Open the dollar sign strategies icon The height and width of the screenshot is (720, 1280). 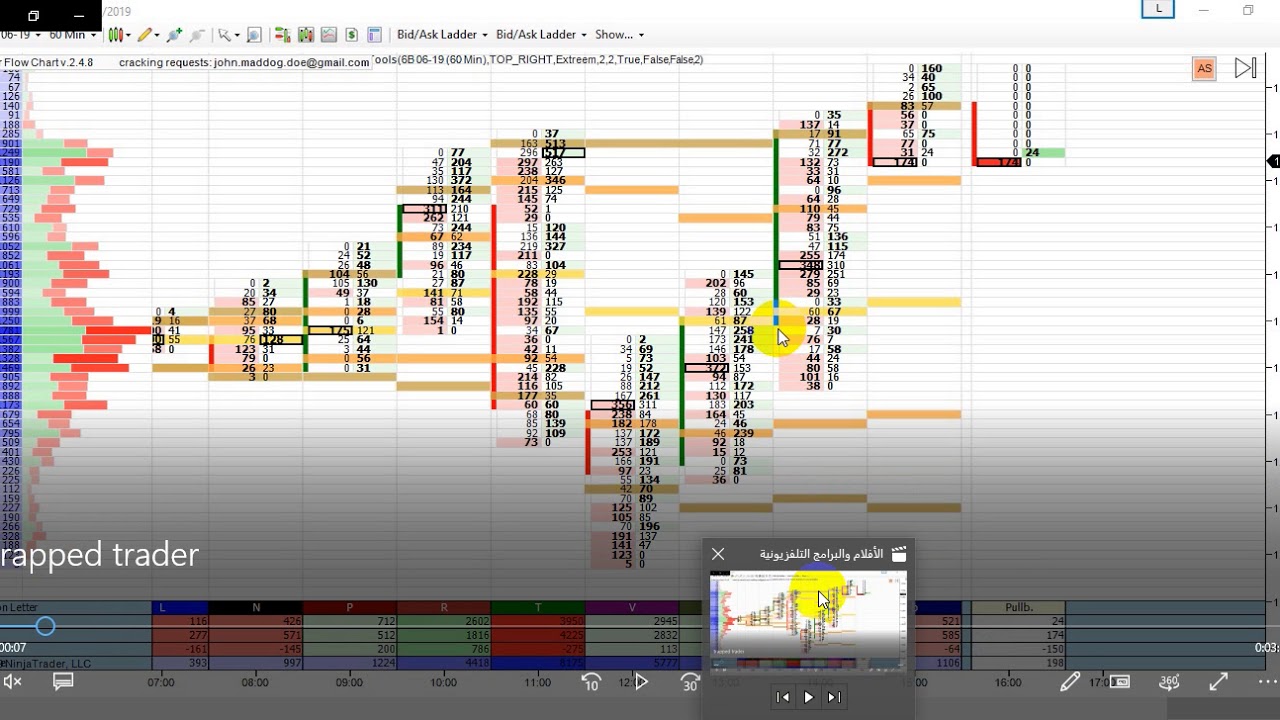tap(352, 35)
